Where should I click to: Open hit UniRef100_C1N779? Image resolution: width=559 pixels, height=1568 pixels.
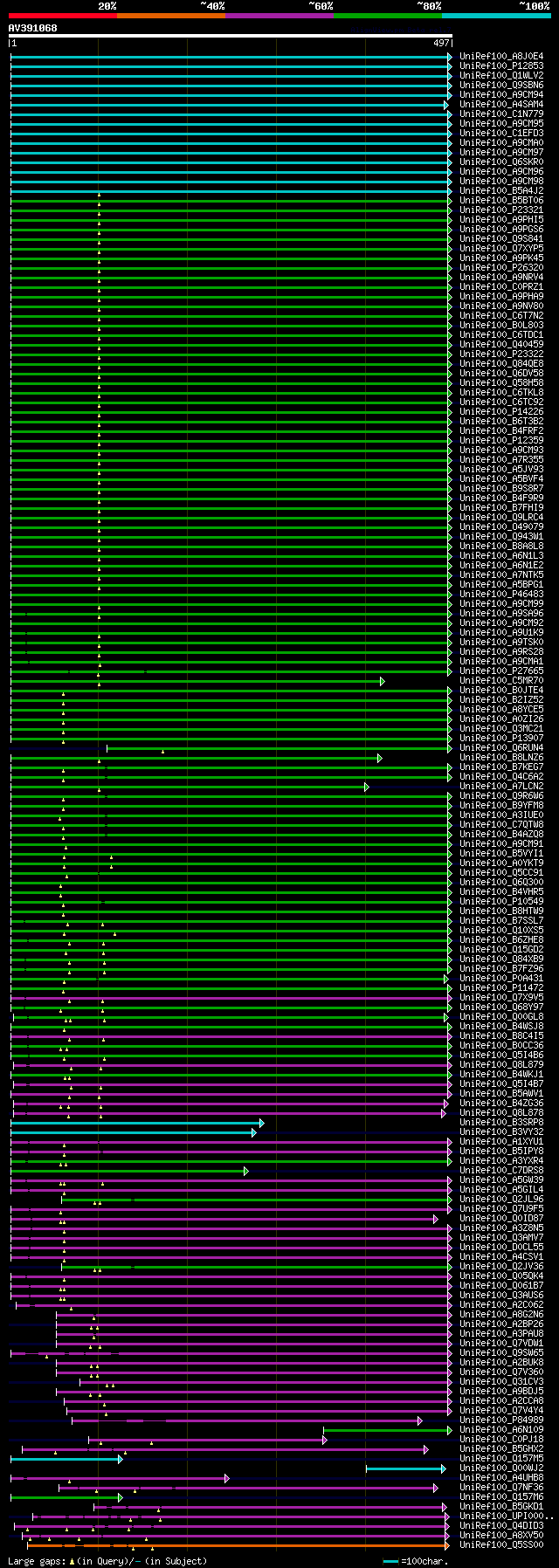[501, 114]
